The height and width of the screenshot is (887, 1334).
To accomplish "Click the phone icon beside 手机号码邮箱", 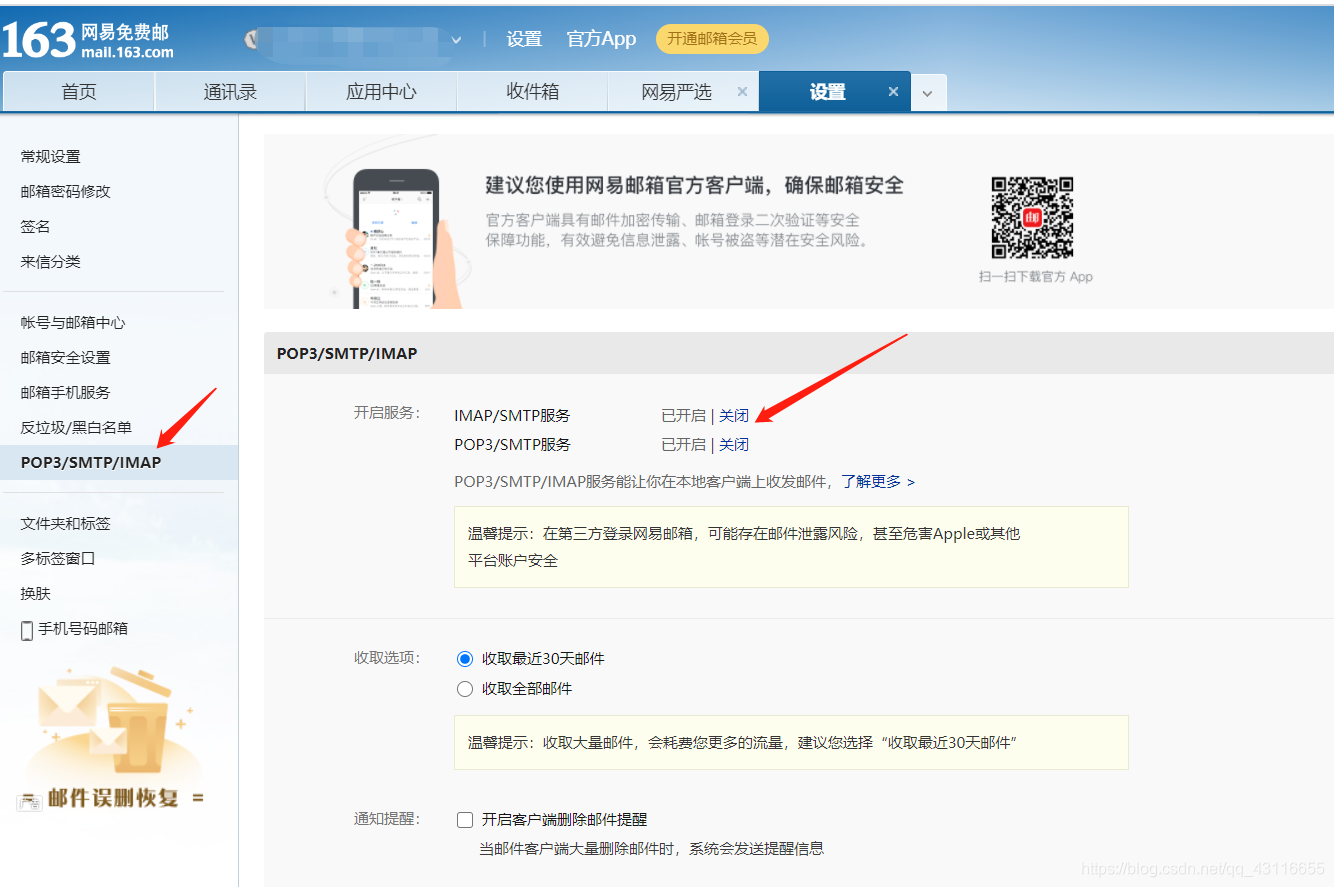I will pyautogui.click(x=25, y=630).
